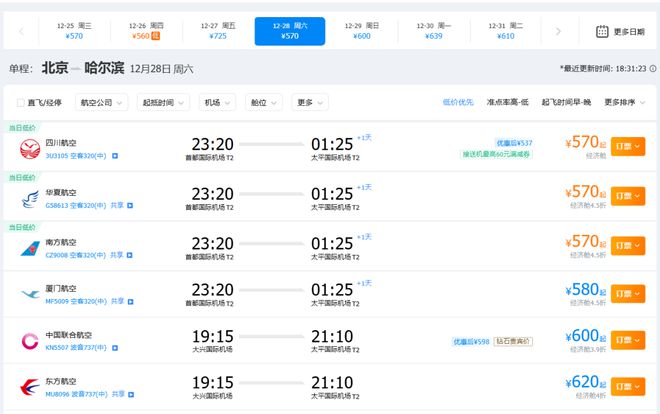Click the 南方航空 airline logo

tap(30, 249)
